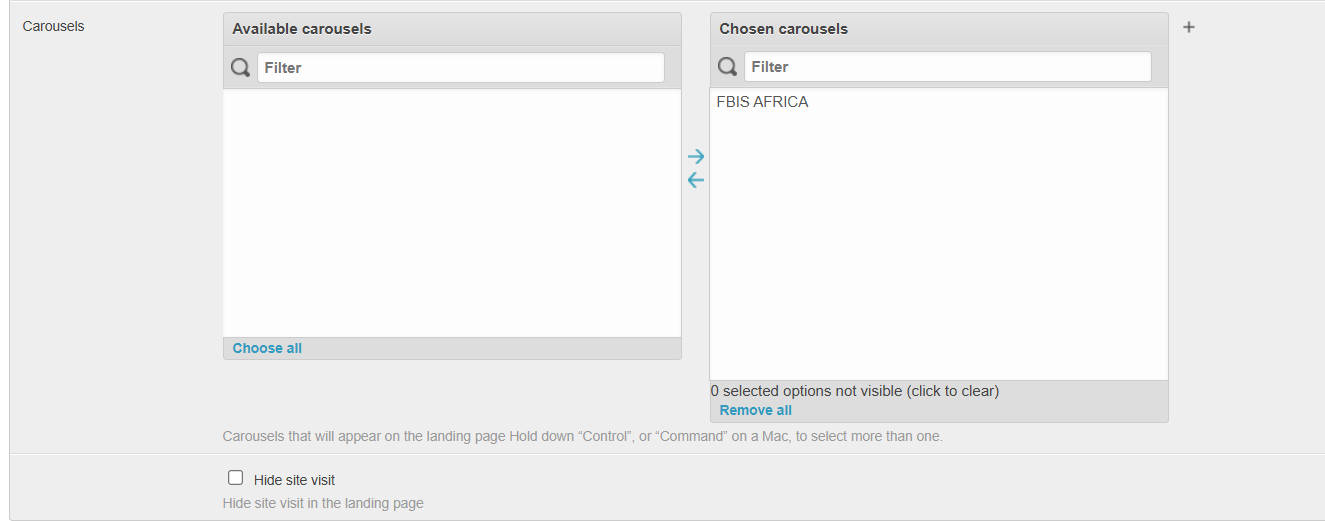The image size is (1325, 521).
Task: Click the right arrow to choose carousels
Action: [696, 157]
